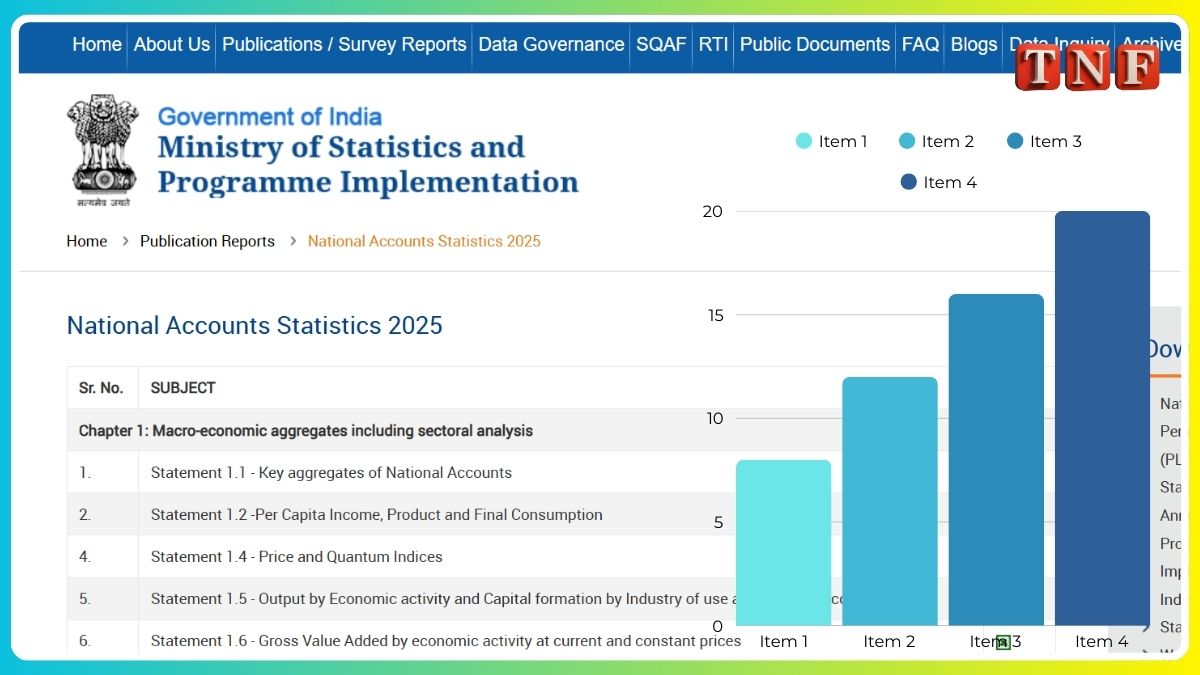Viewport: 1200px width, 675px height.
Task: Select the Item 2 chart bar
Action: click(x=889, y=501)
